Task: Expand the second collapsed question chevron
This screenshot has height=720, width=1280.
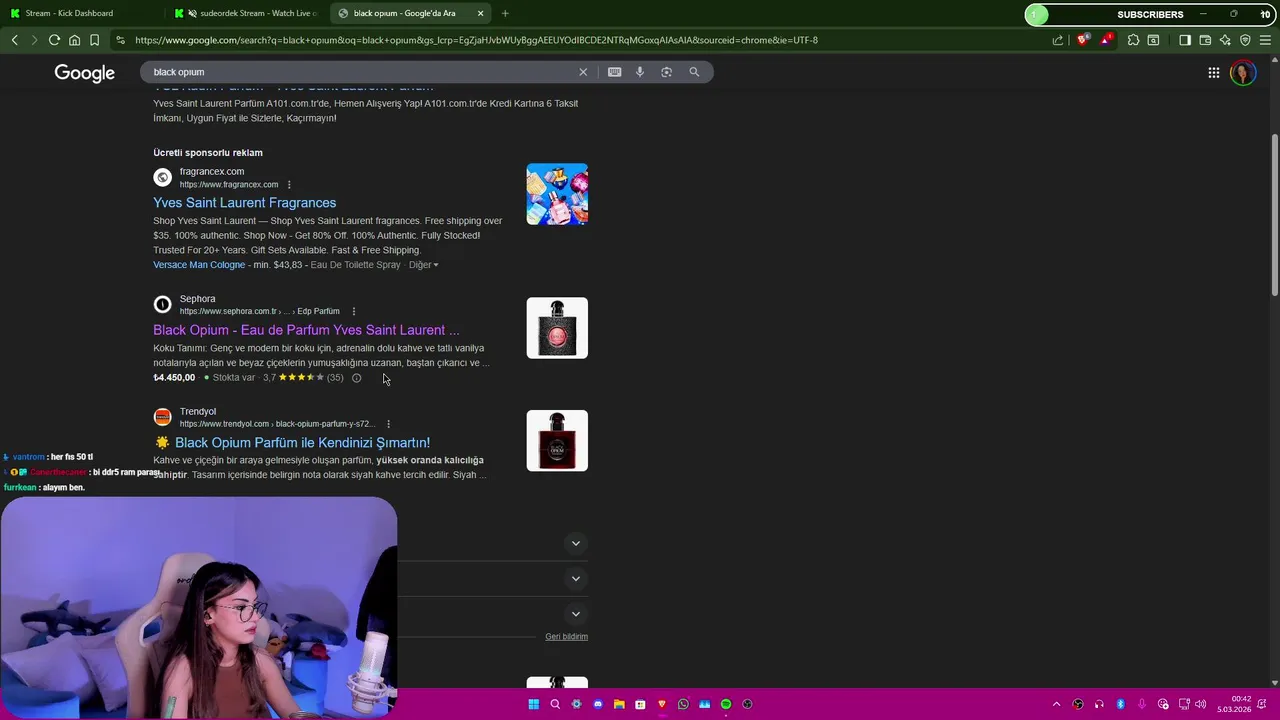Action: point(575,578)
